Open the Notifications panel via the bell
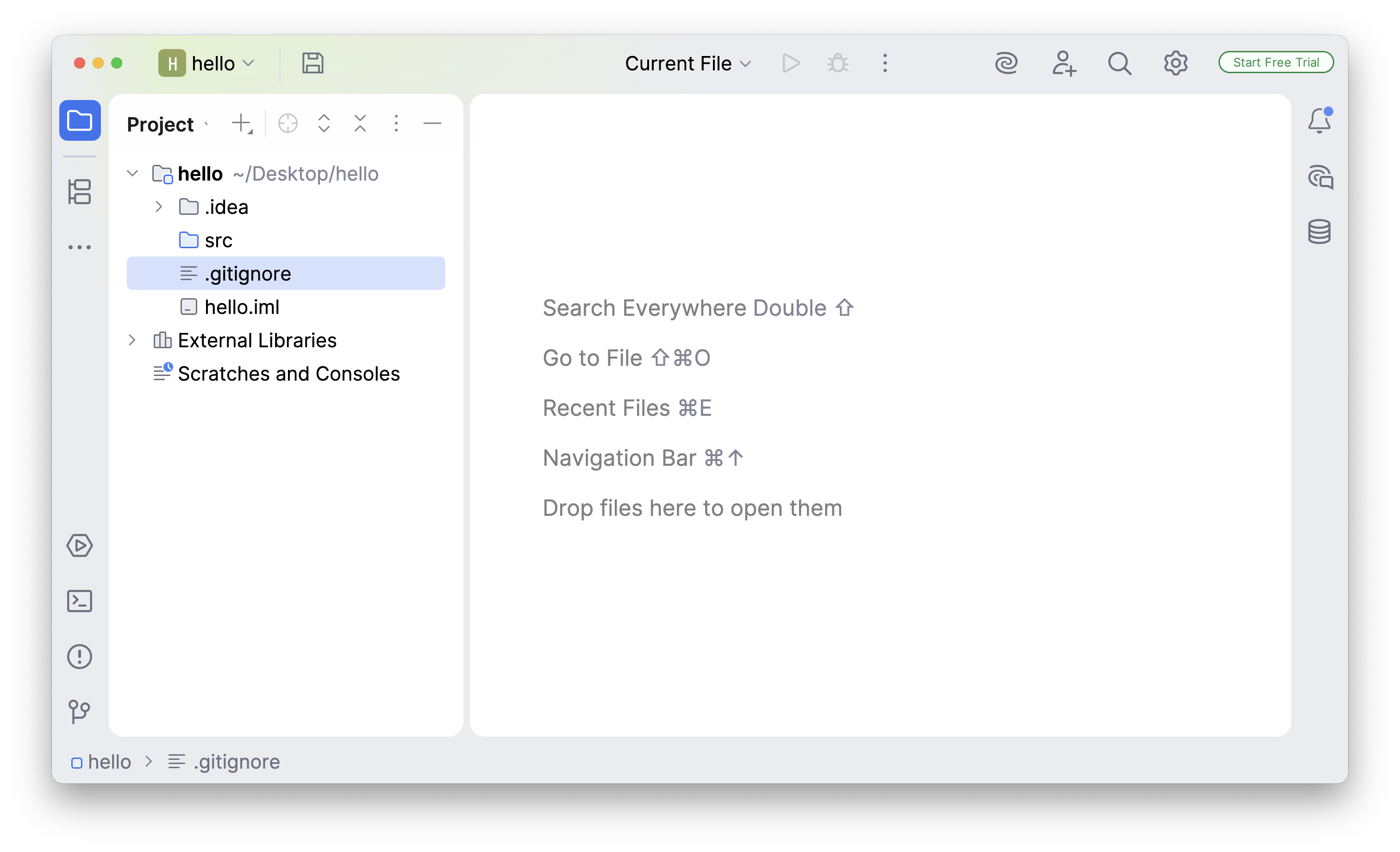This screenshot has width=1400, height=852. pos(1320,120)
